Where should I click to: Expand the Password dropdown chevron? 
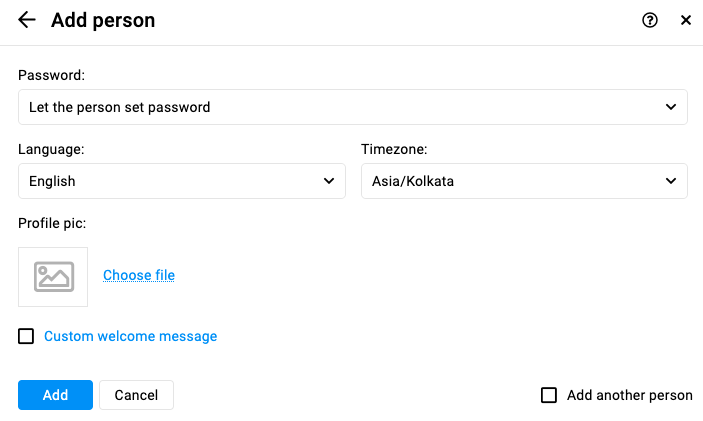coord(671,107)
